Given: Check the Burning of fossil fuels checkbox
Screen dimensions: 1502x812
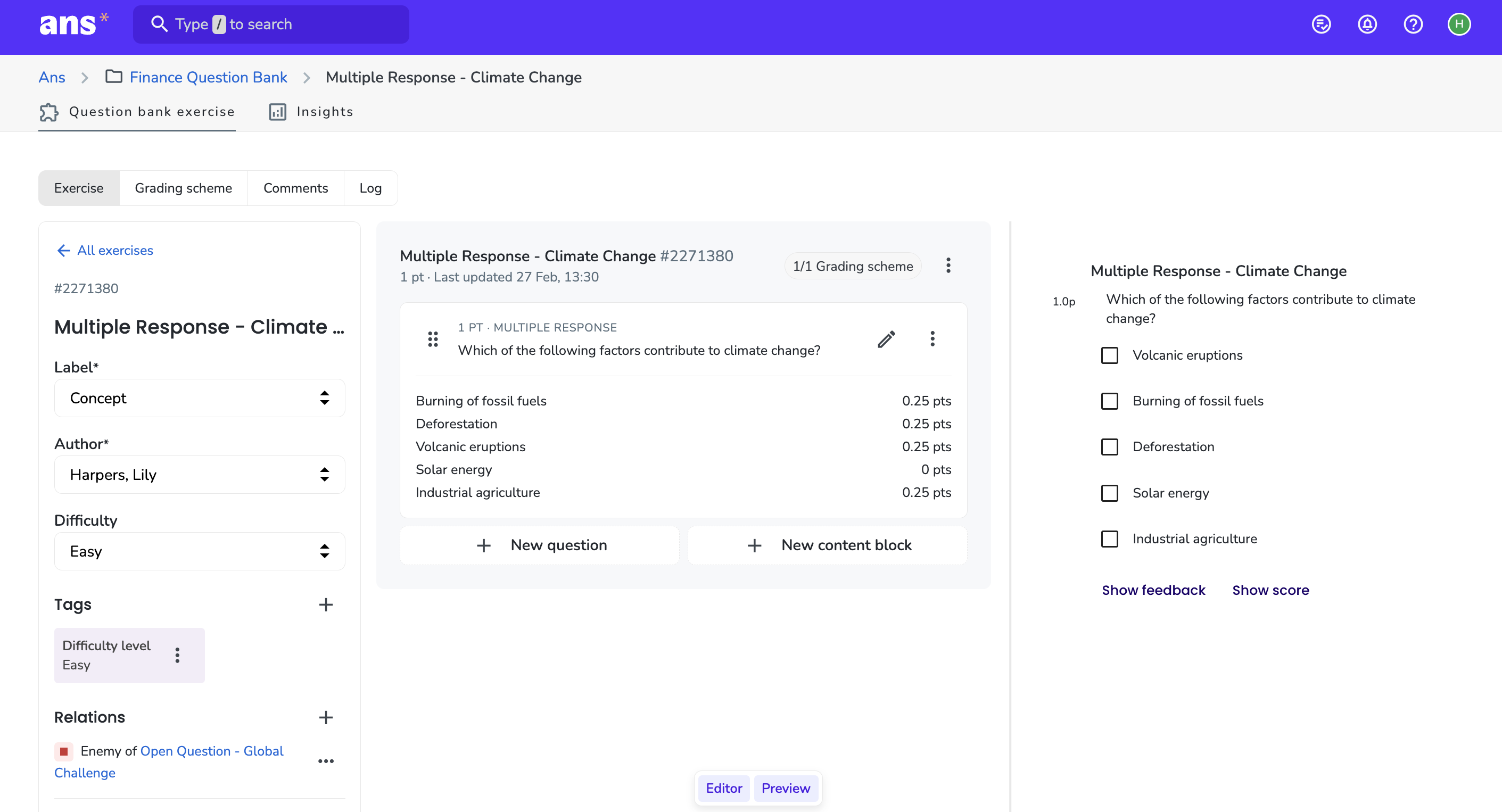Looking at the screenshot, I should [x=1110, y=401].
